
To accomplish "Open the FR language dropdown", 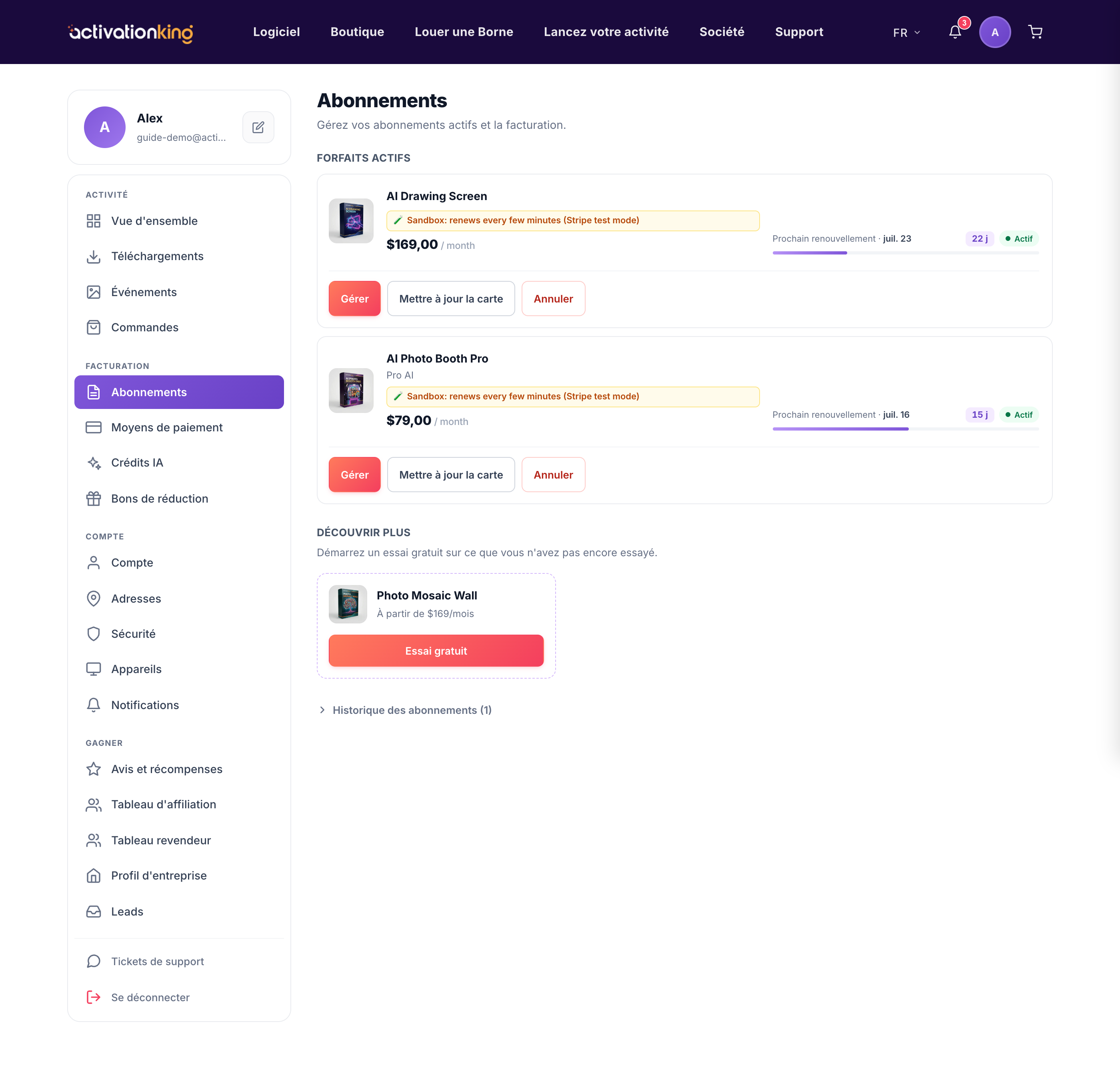I will pos(906,32).
